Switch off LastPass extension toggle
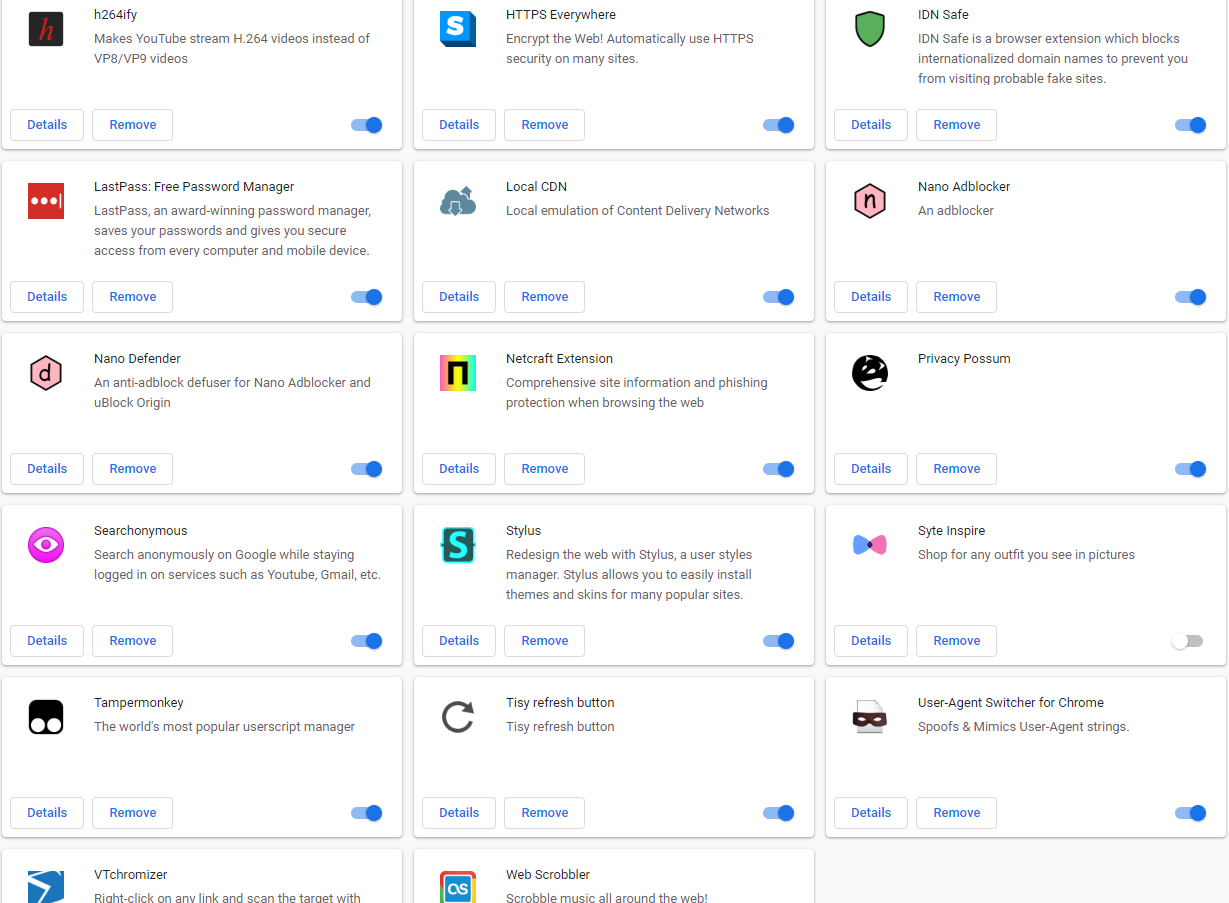 [x=367, y=297]
